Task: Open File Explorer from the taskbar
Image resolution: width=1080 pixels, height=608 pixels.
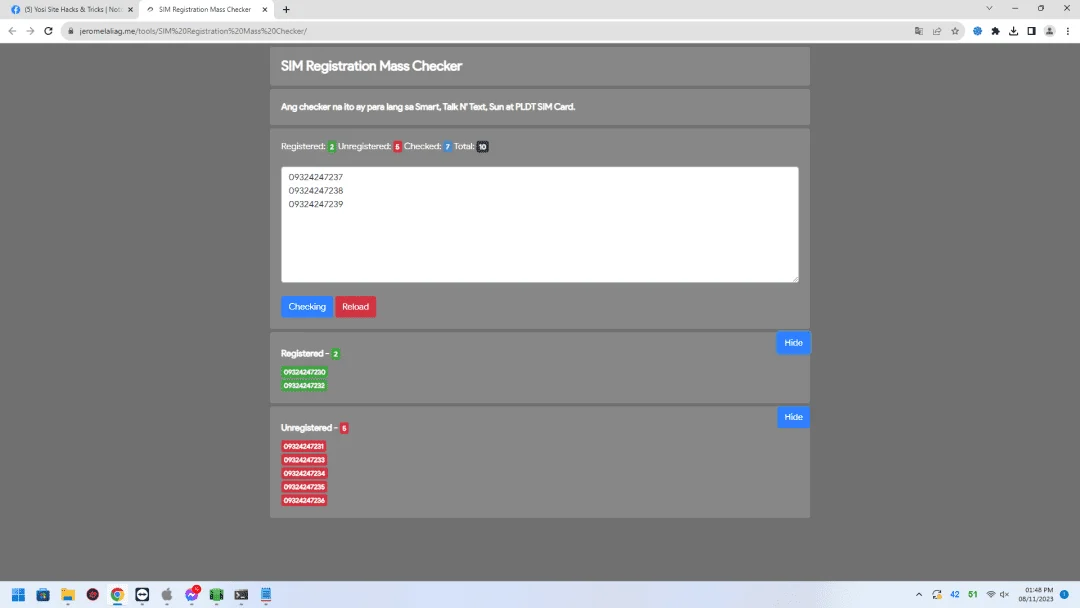Action: coord(68,594)
